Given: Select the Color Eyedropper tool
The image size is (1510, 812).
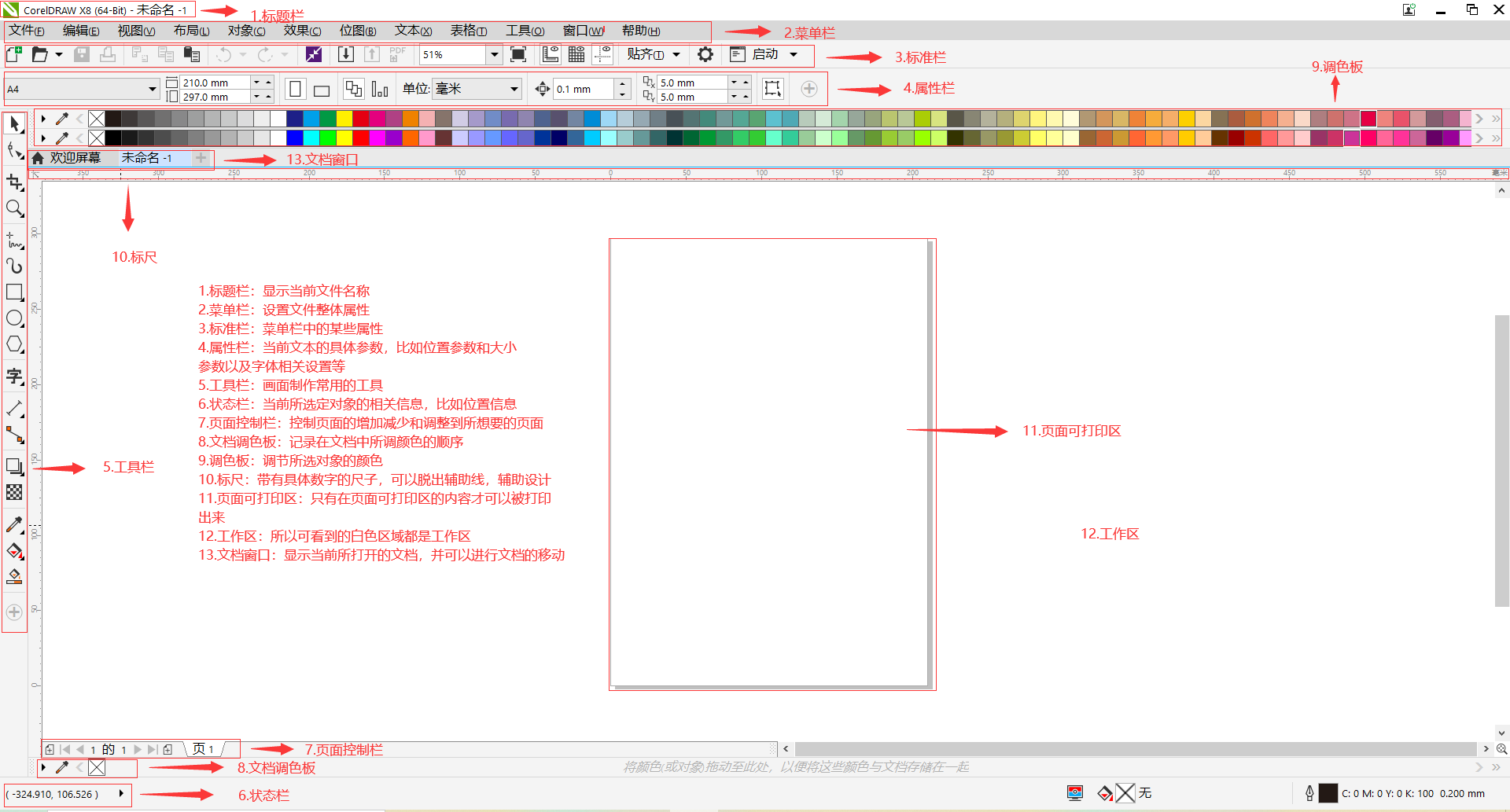Looking at the screenshot, I should point(14,524).
